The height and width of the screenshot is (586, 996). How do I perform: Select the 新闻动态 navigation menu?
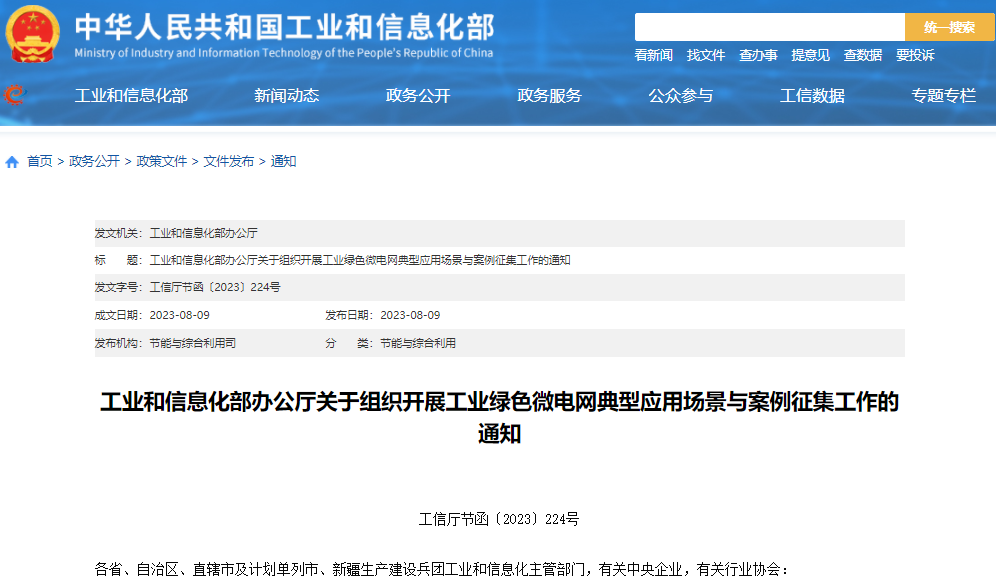285,95
